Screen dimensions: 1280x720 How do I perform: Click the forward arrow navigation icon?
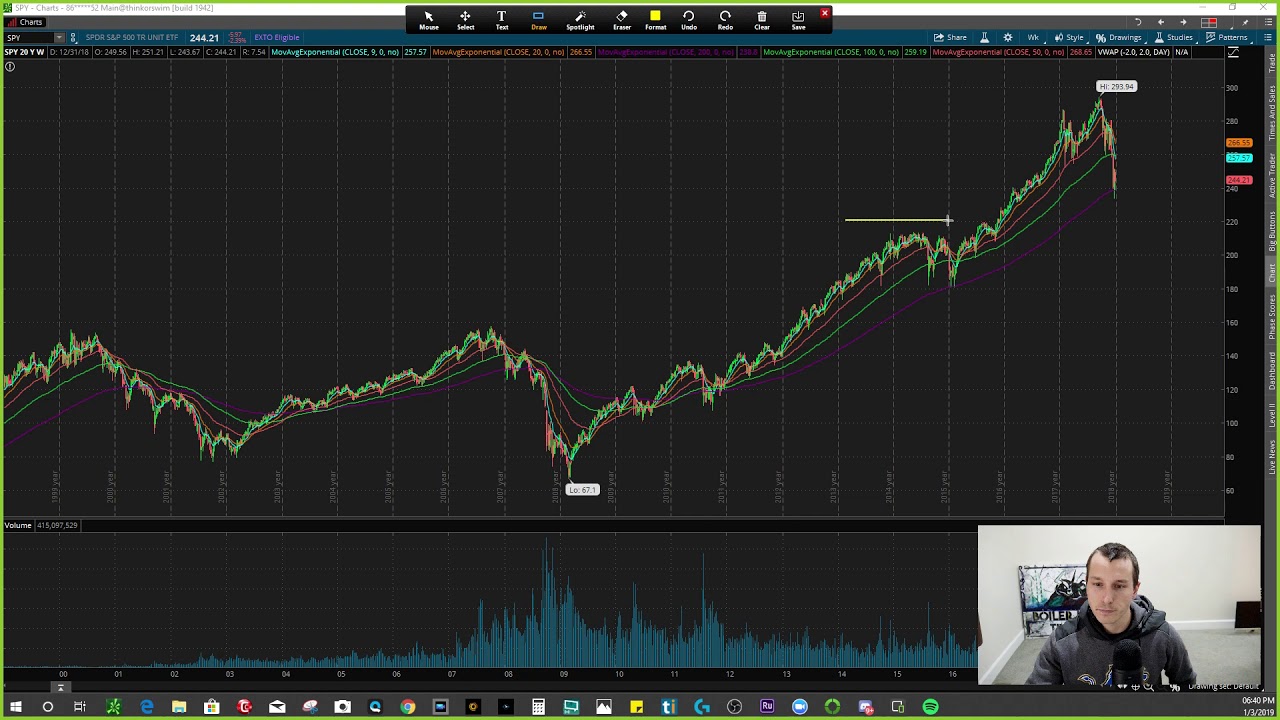tap(1183, 22)
